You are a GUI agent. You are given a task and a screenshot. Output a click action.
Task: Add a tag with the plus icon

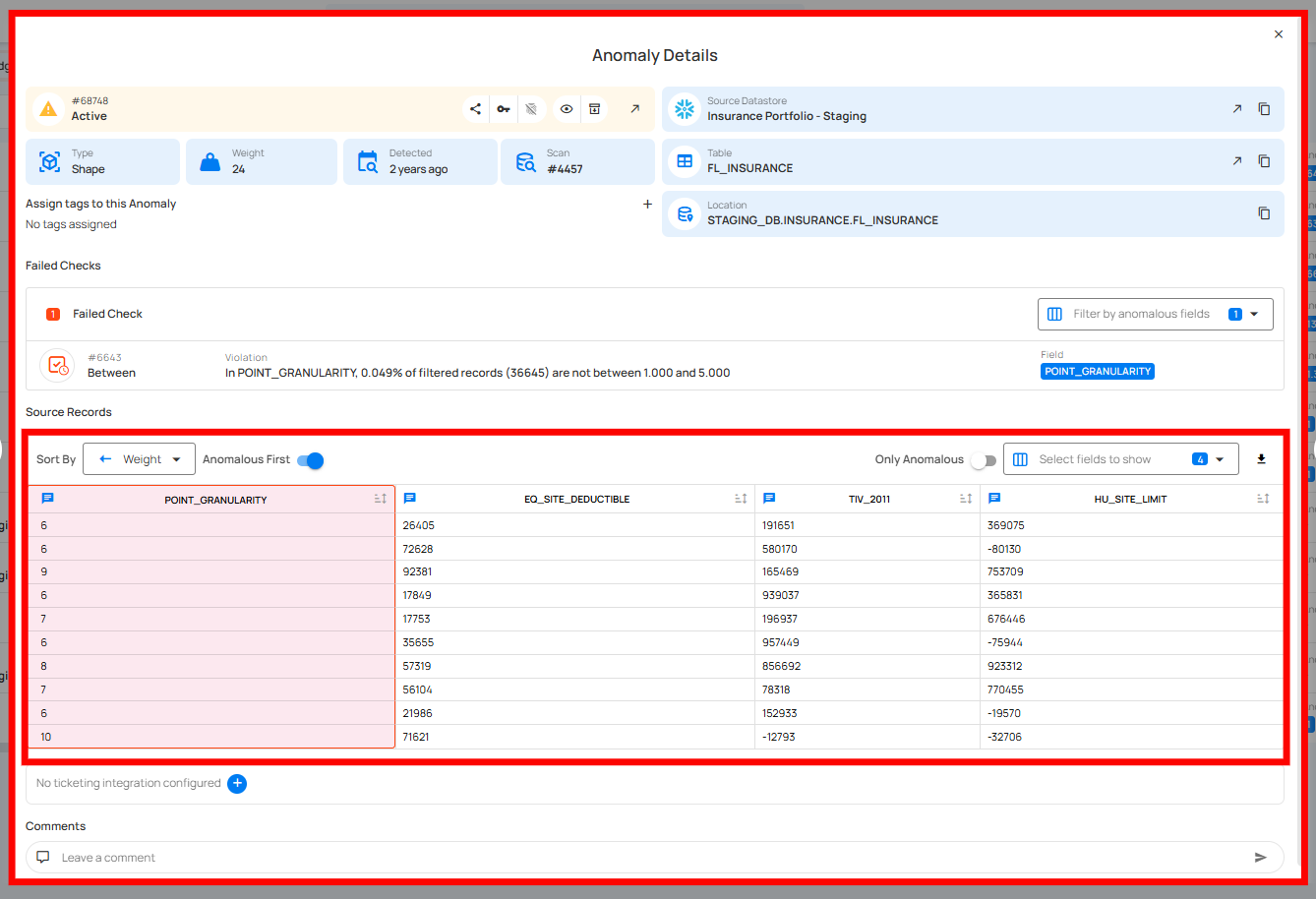click(647, 205)
